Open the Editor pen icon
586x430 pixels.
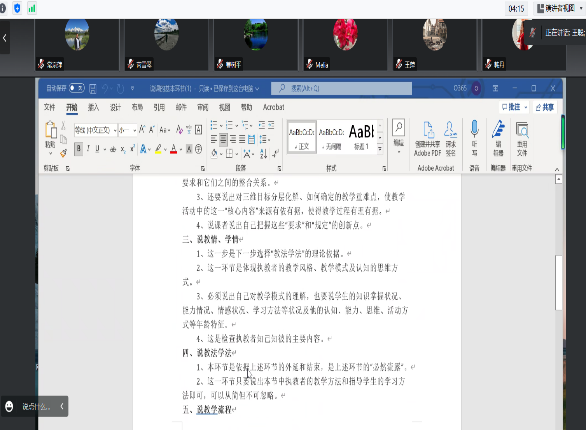tap(498, 129)
